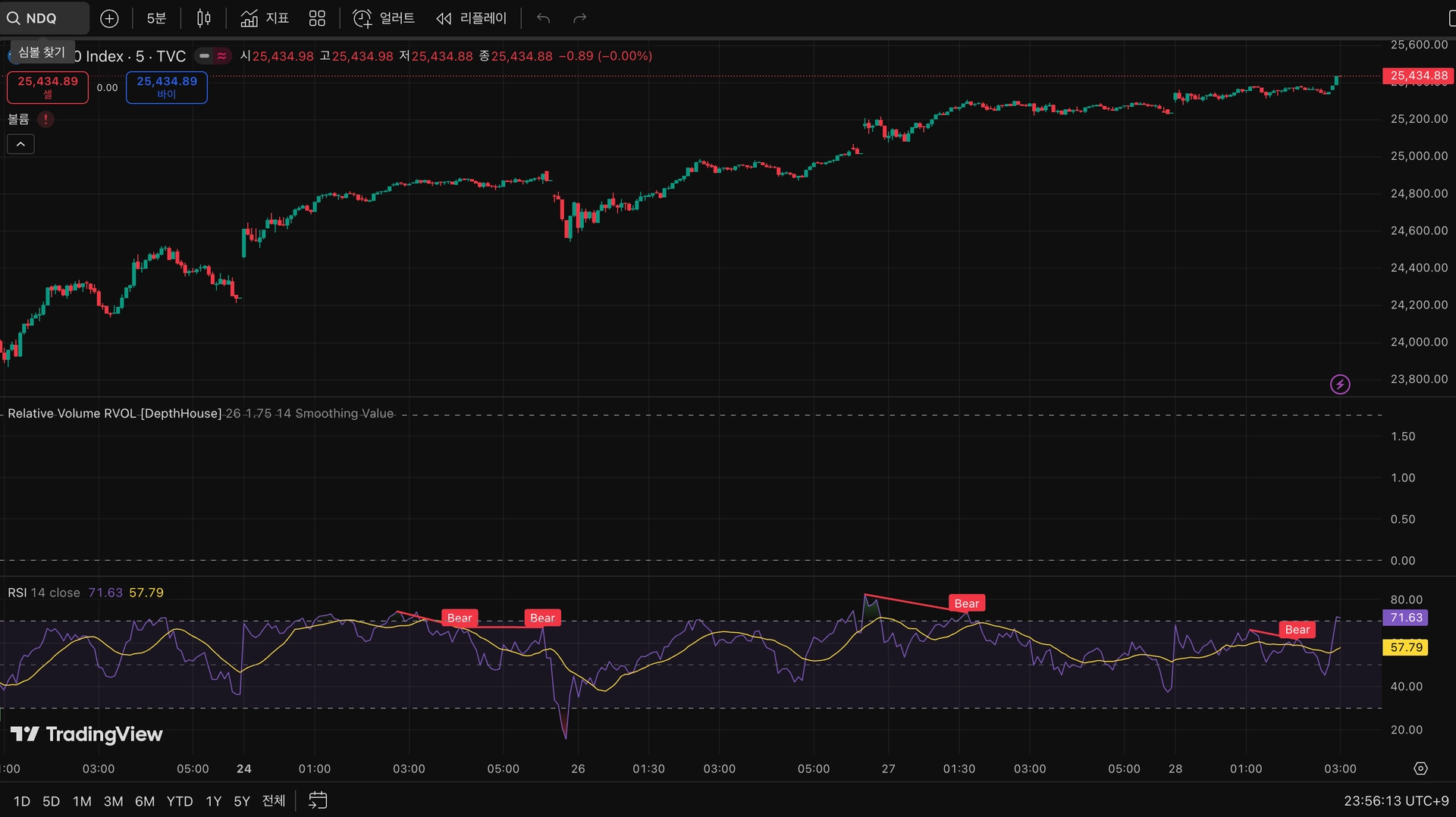Screen dimensions: 1456x817
Task: Click the red 셀 sell price button
Action: point(48,87)
